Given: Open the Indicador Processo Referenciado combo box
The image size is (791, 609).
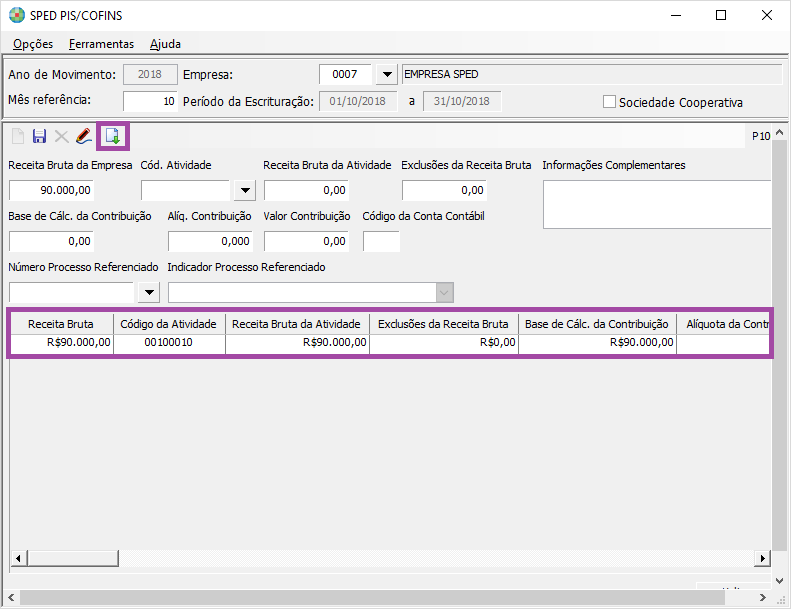Looking at the screenshot, I should 311,293.
